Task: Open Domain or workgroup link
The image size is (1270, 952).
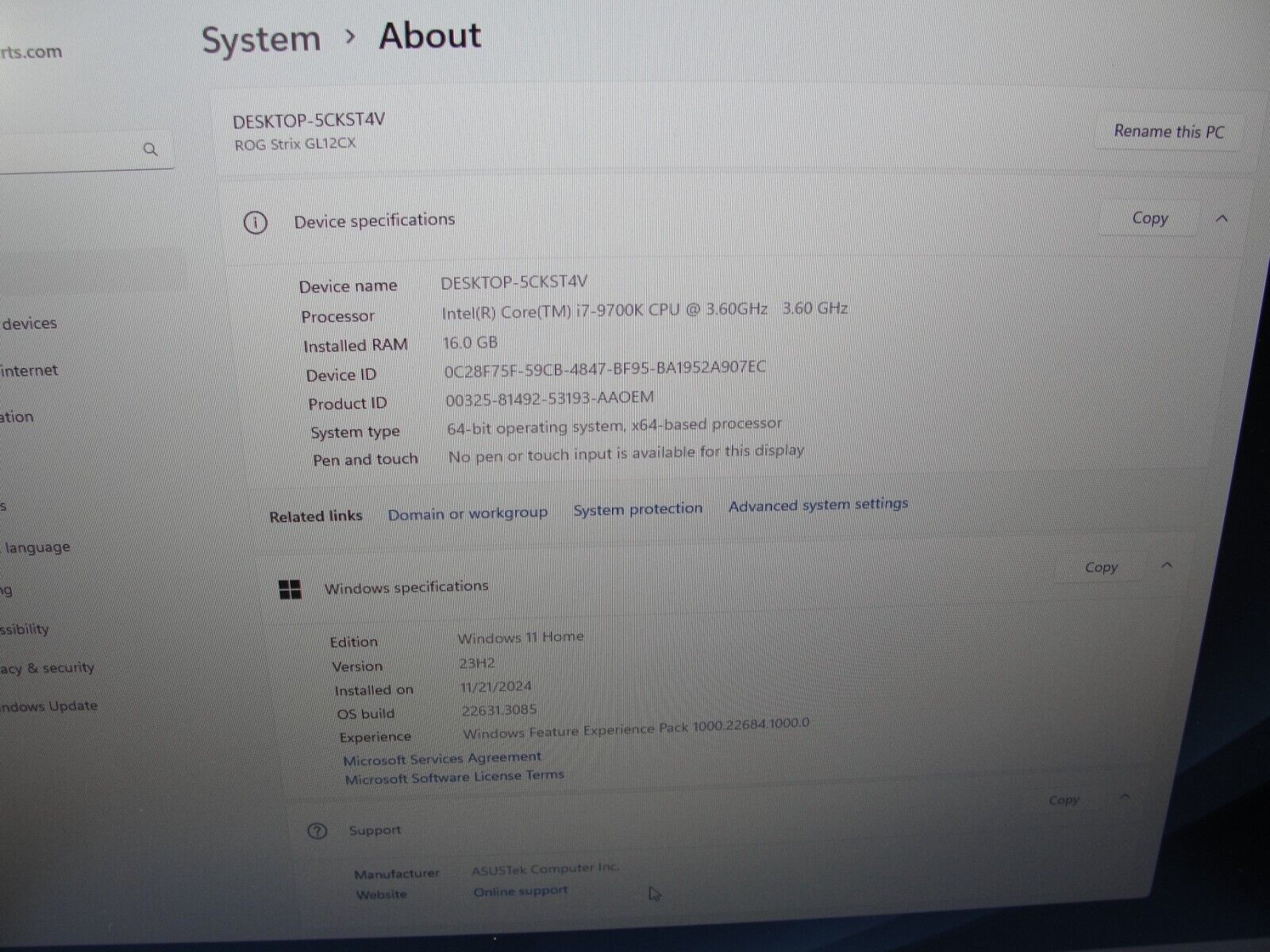Action: [468, 514]
